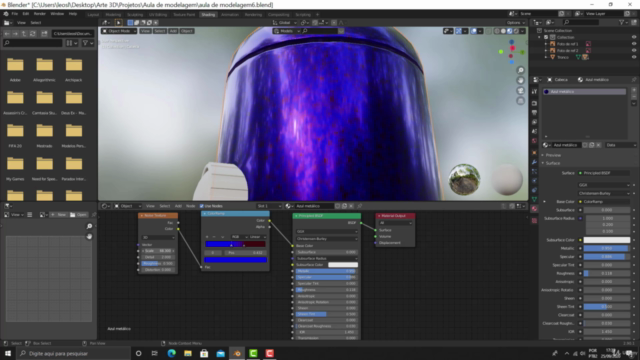Viewport: 640px width, 360px height.
Task: Toggle viewport gizmos display
Action: point(459,31)
